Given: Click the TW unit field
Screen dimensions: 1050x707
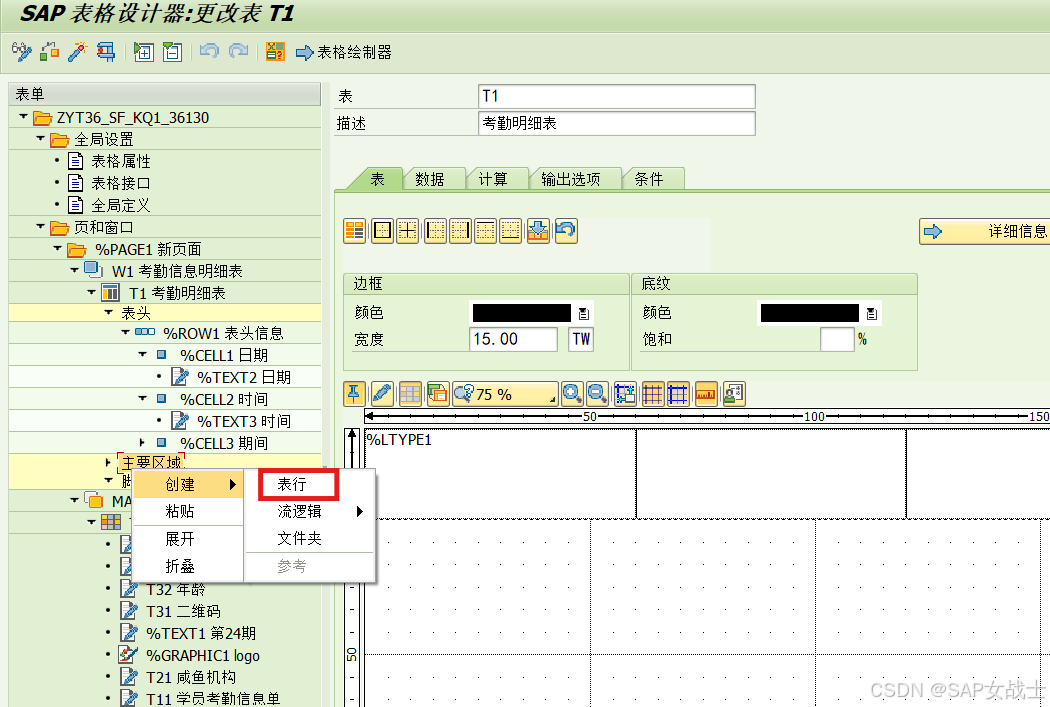Looking at the screenshot, I should coord(581,339).
